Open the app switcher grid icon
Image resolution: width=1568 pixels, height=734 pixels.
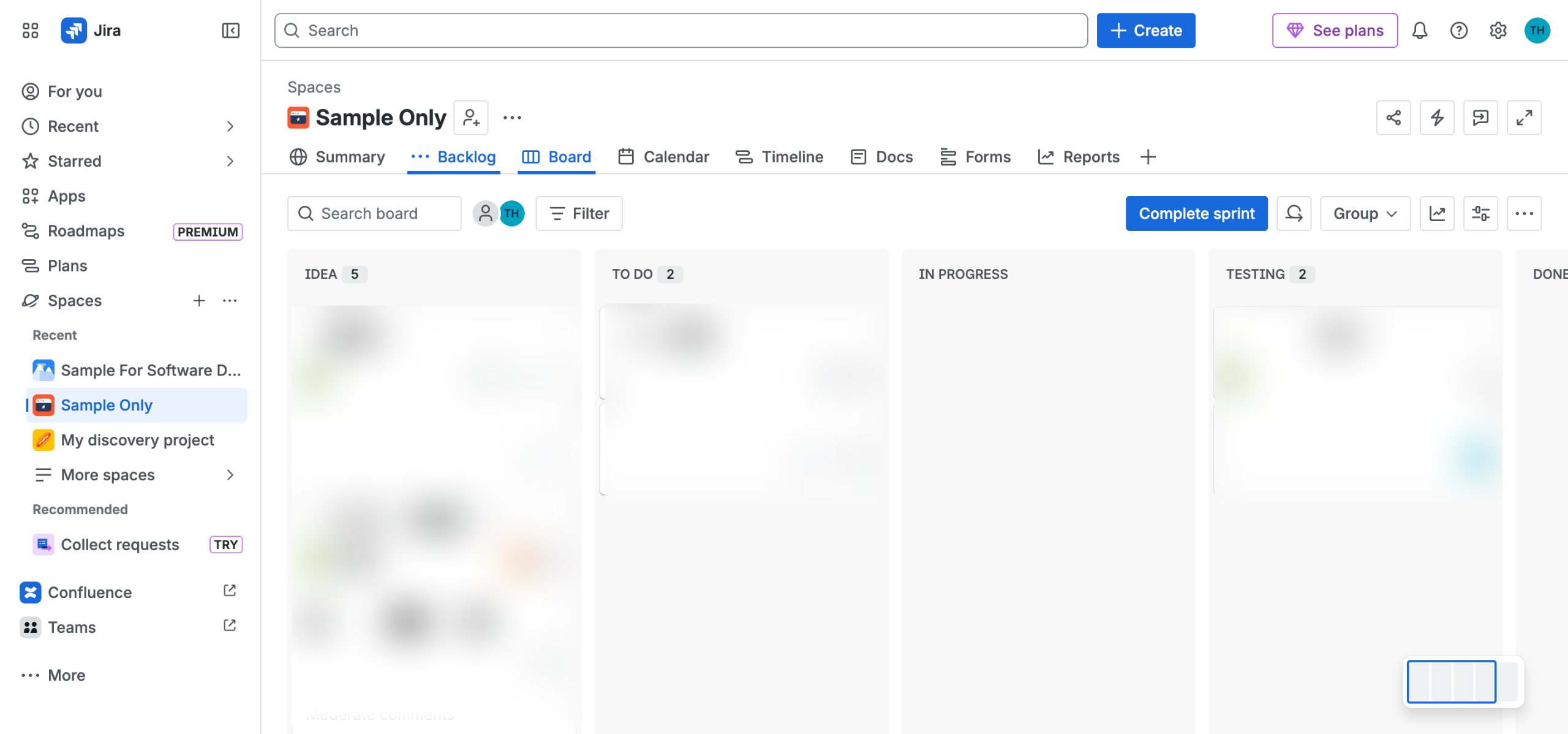[30, 31]
